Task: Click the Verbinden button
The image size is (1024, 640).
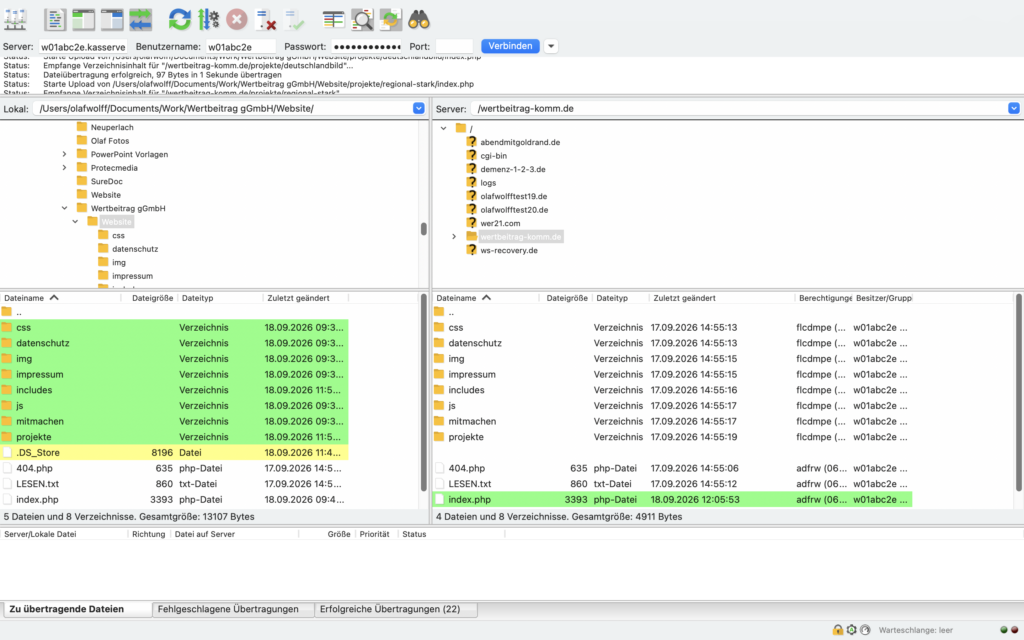Action: coord(510,46)
